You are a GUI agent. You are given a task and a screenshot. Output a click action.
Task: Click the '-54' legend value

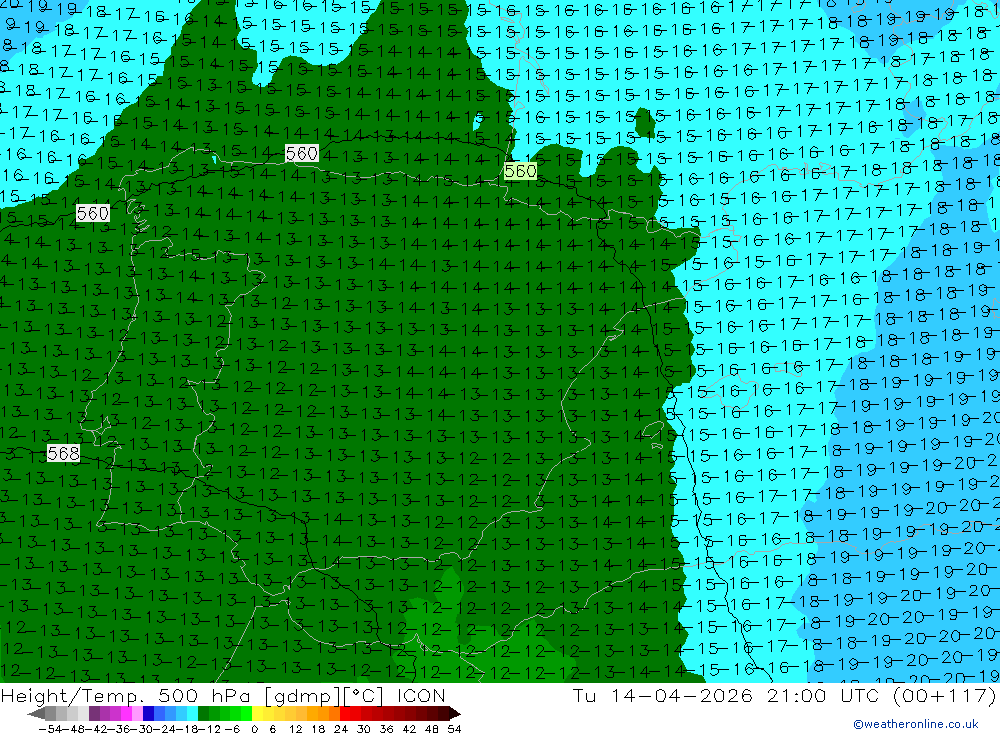[x=50, y=729]
